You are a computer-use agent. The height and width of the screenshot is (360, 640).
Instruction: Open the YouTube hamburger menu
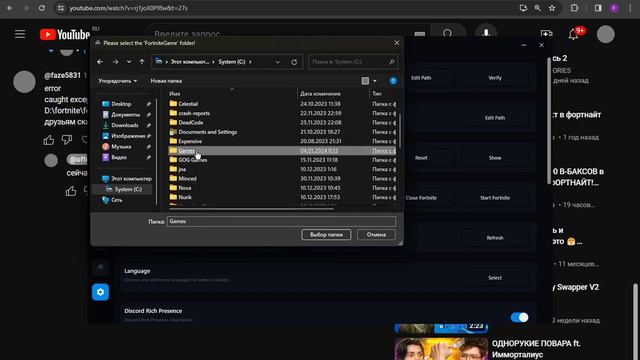pyautogui.click(x=20, y=34)
